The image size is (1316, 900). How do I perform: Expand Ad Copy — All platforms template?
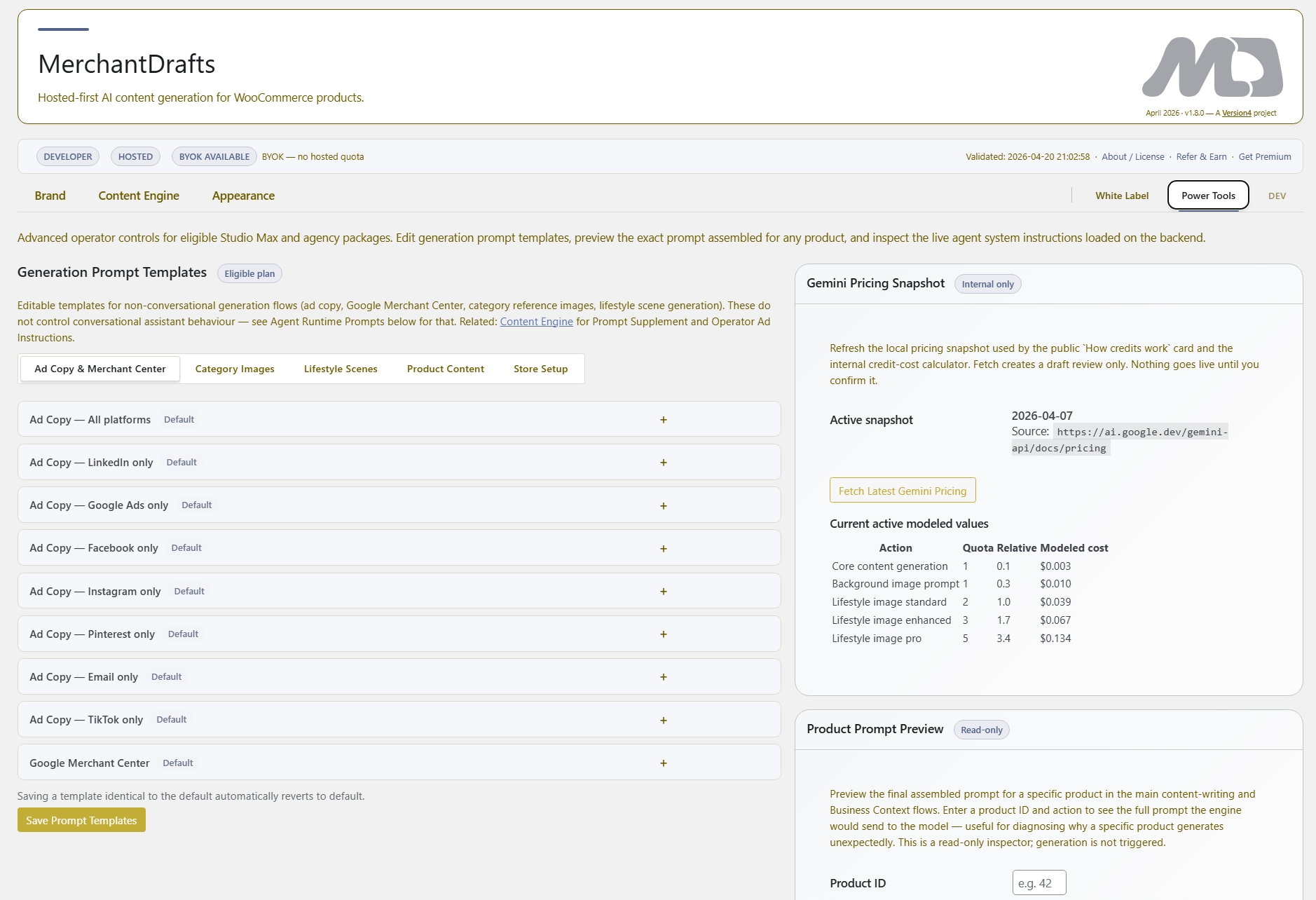pyautogui.click(x=399, y=419)
